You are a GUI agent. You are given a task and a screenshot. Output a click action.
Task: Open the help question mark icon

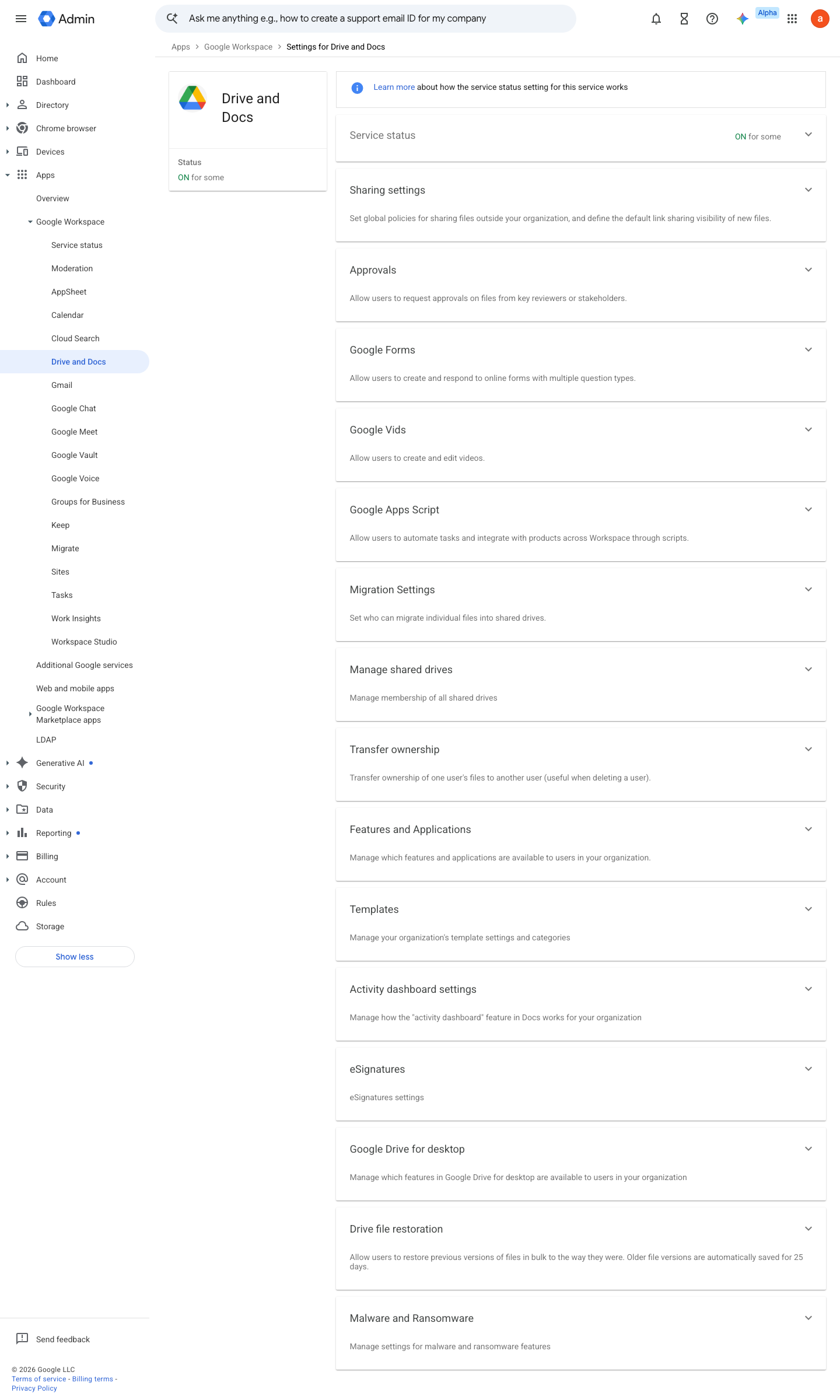click(712, 19)
